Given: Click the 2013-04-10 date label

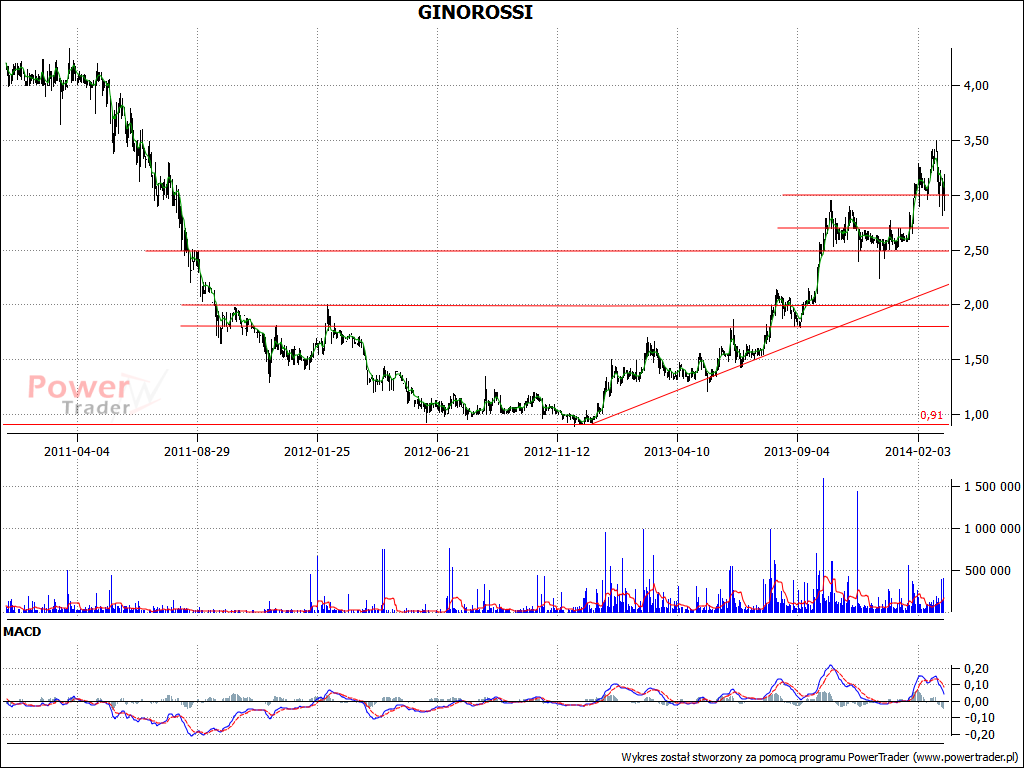Looking at the screenshot, I should tap(677, 451).
